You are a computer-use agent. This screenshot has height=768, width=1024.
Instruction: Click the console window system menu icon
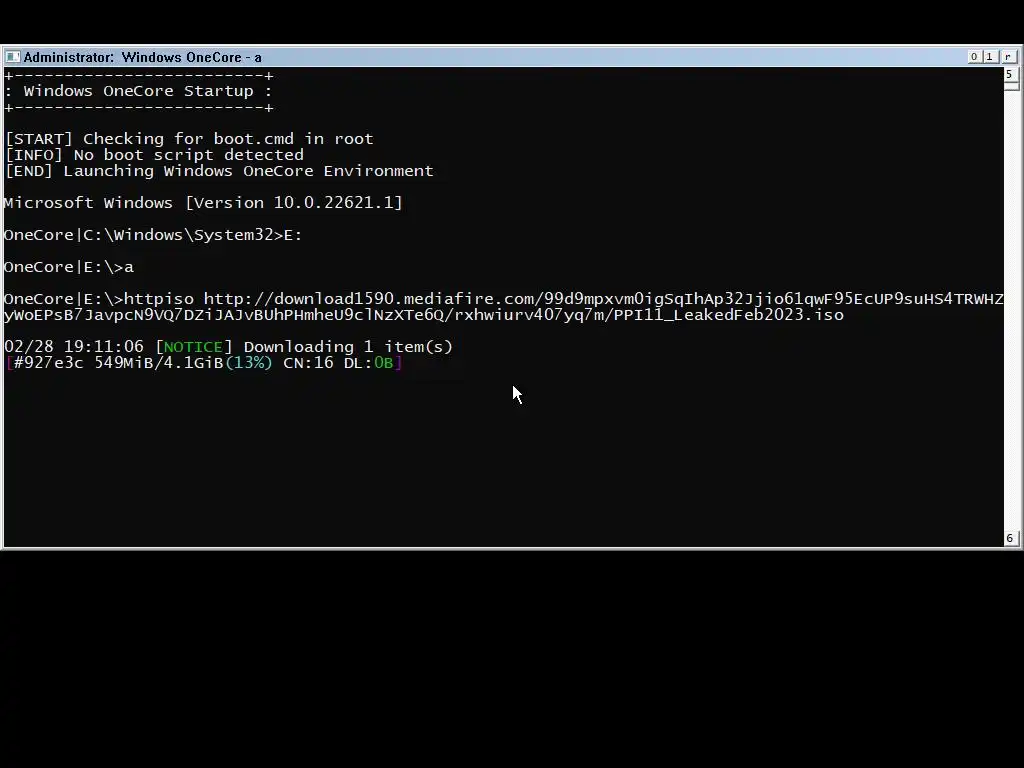[x=12, y=57]
